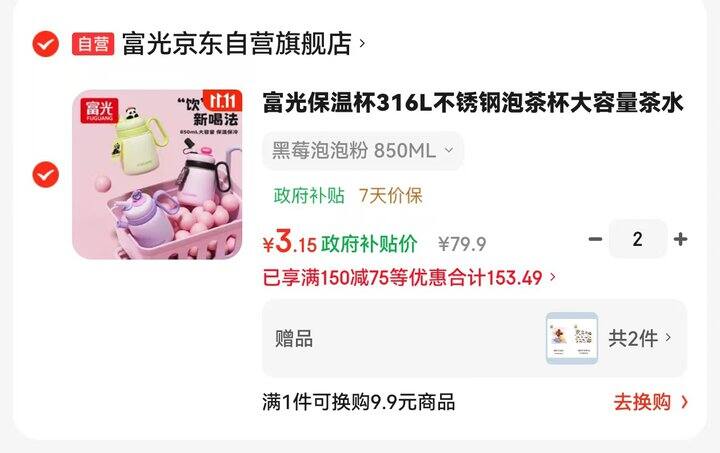Open the 富光京东自营旗舰店 store page
Image resolution: width=720 pixels, height=453 pixels.
point(237,44)
